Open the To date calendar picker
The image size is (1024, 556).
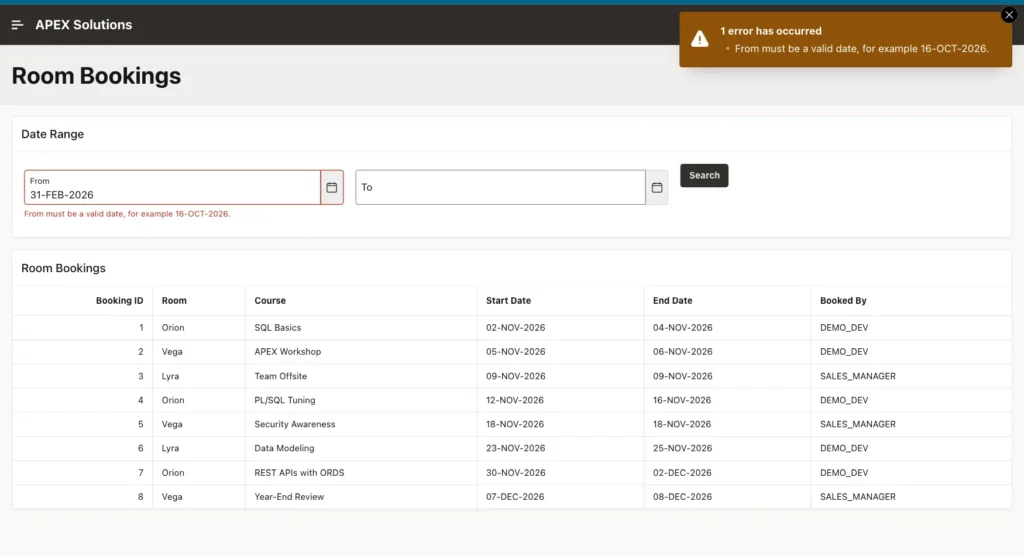tap(657, 188)
